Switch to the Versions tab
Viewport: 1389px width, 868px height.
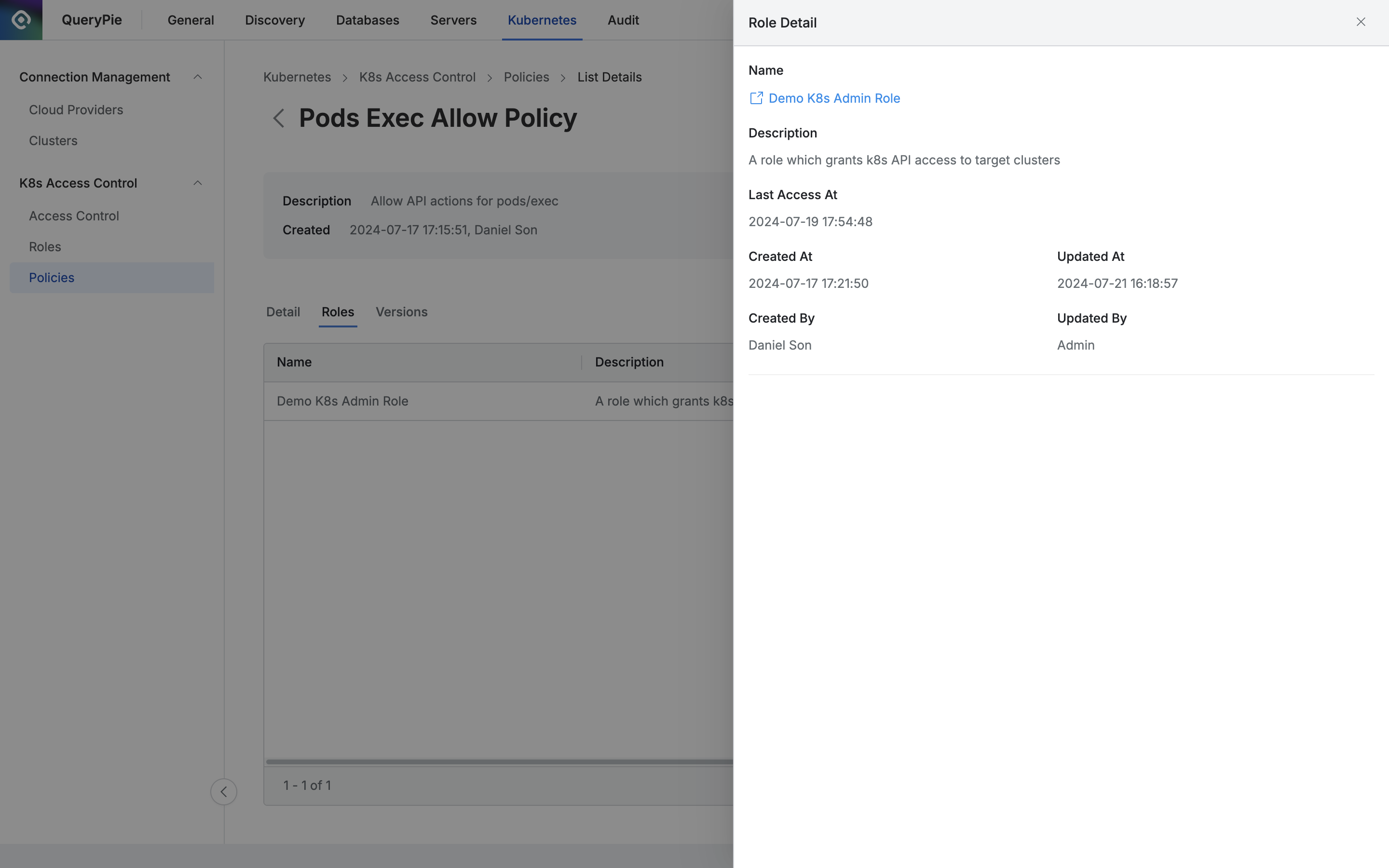[x=401, y=312]
